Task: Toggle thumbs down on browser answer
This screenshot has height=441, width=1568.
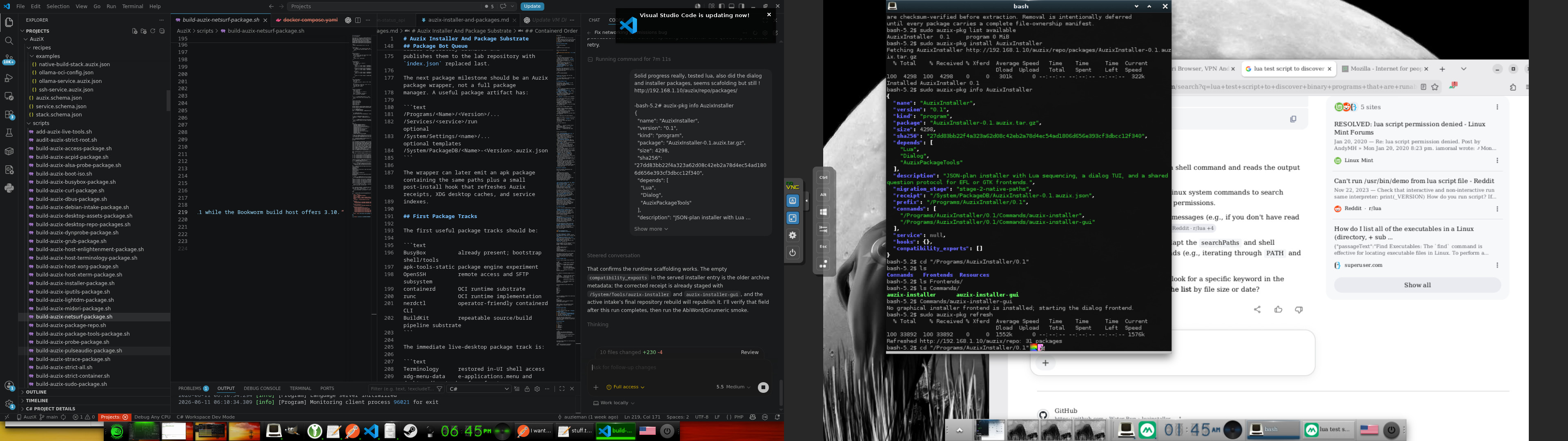Action: pyautogui.click(x=1299, y=310)
